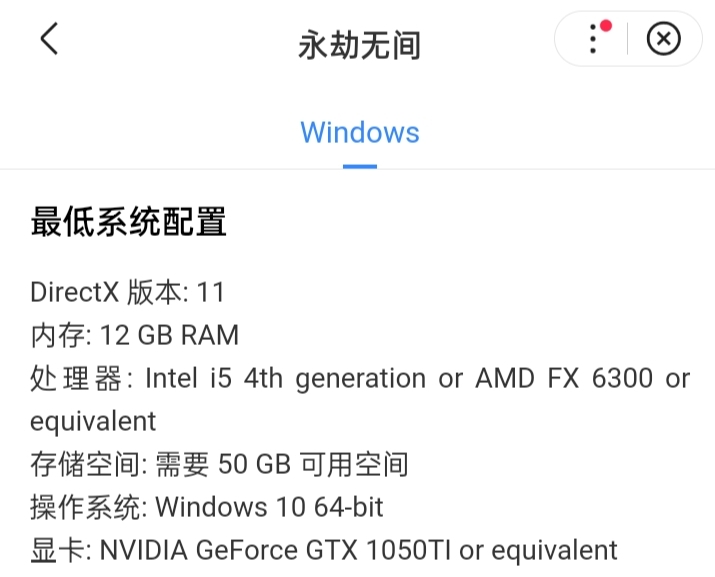Viewport: 715px width, 577px height.
Task: Click the NVIDIA GeForce GTX 1050TI text
Action: tap(275, 550)
